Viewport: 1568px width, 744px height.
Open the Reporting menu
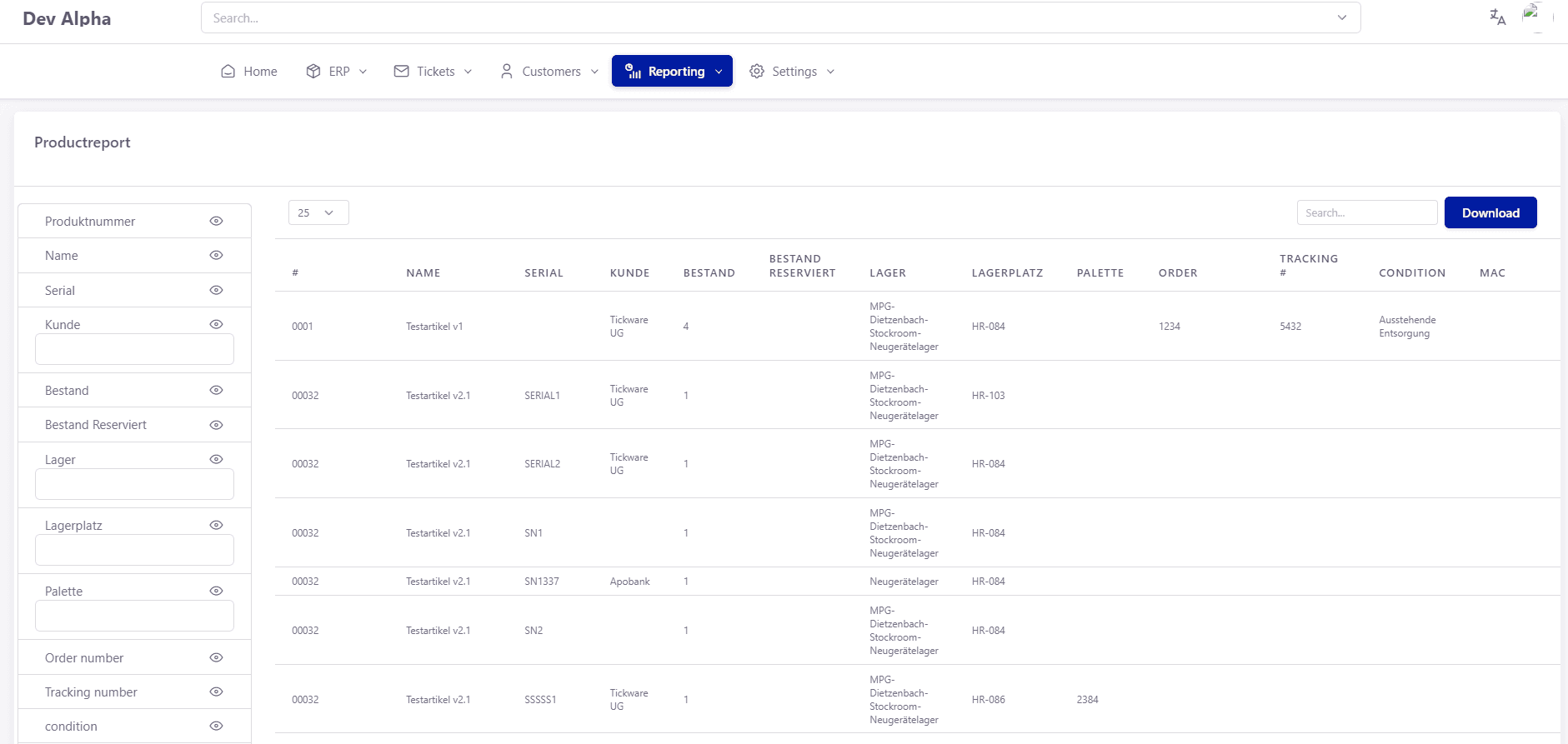tap(672, 71)
